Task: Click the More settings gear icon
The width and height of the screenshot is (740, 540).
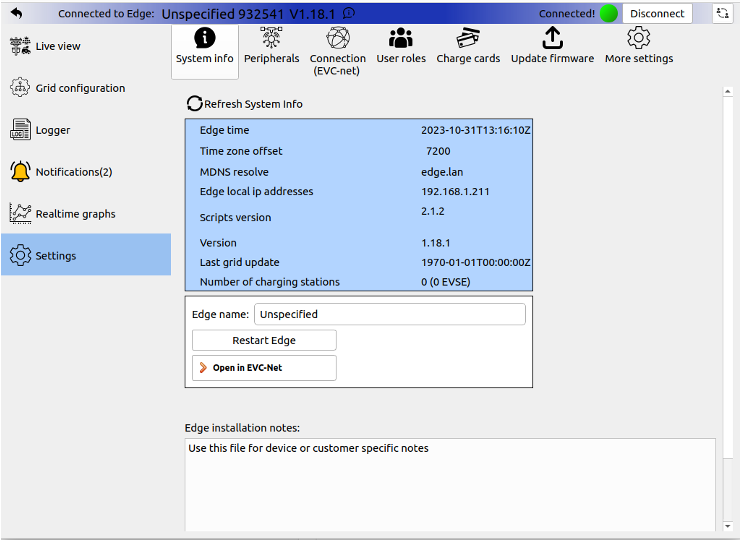Action: click(x=639, y=38)
